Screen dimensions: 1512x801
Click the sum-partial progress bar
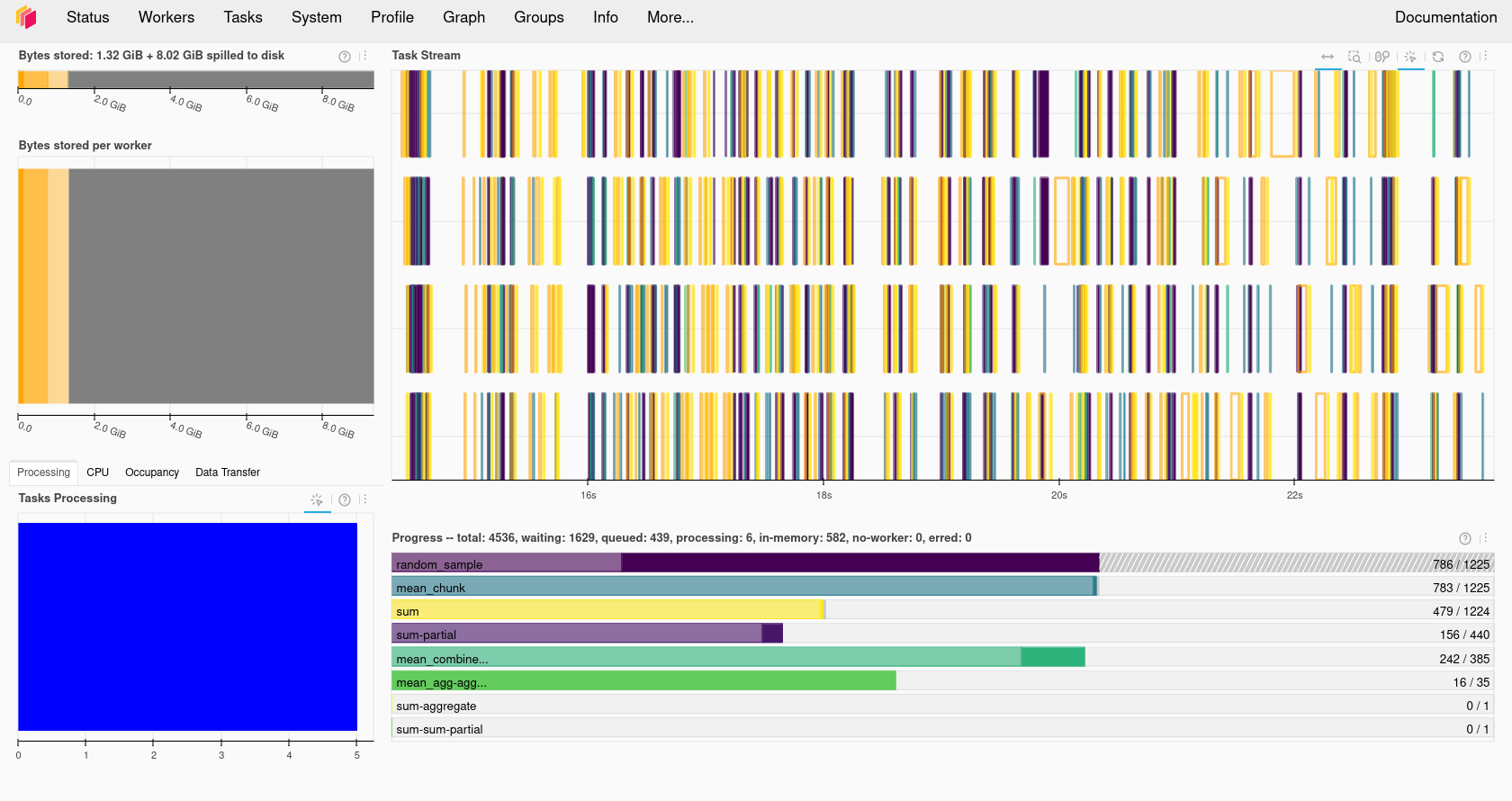[x=588, y=634]
